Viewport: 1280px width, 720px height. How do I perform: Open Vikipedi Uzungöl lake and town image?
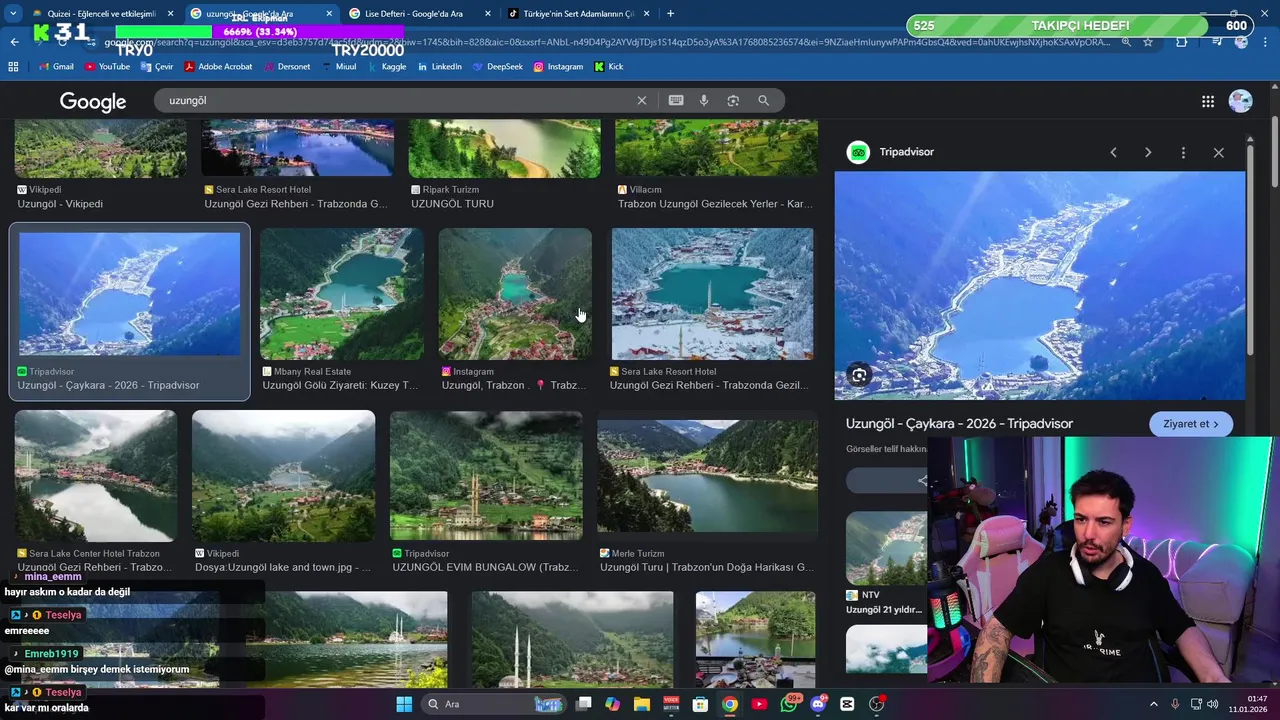[283, 476]
